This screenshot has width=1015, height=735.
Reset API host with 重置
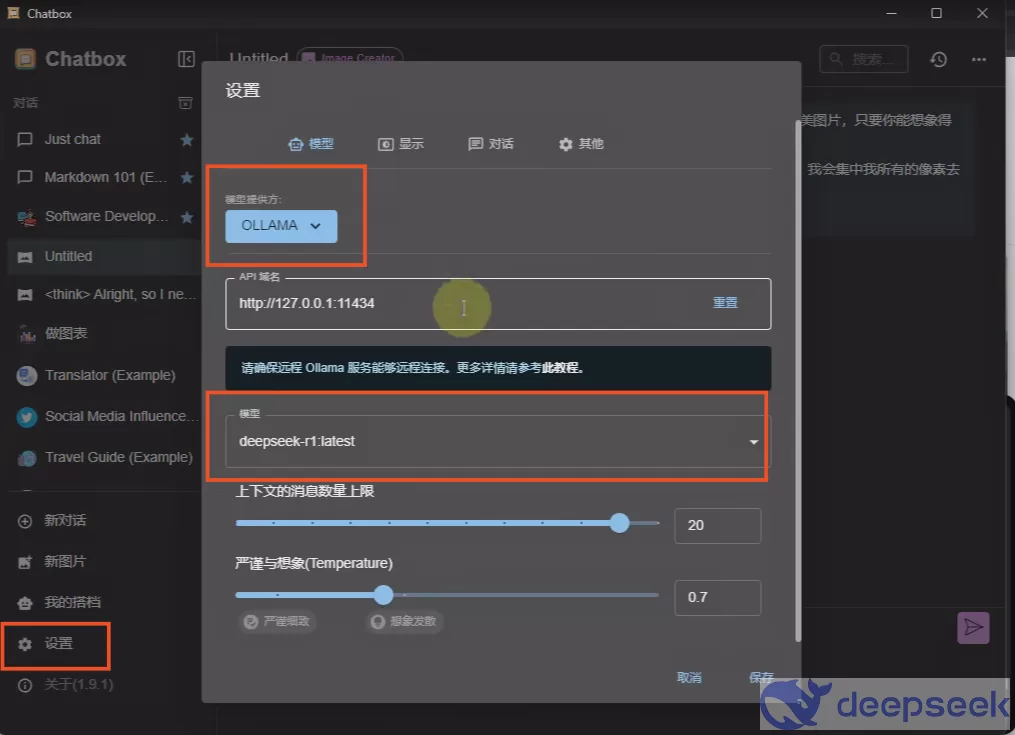(x=725, y=302)
